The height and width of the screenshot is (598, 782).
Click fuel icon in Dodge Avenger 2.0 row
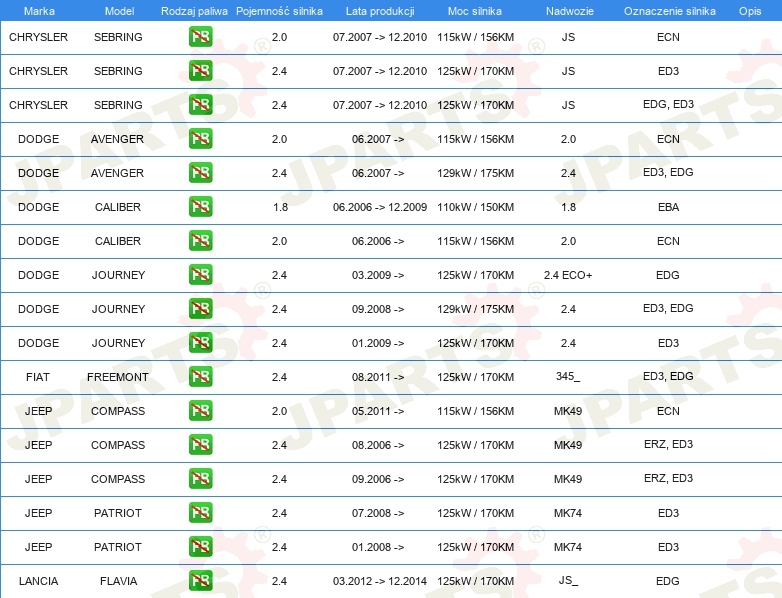200,139
